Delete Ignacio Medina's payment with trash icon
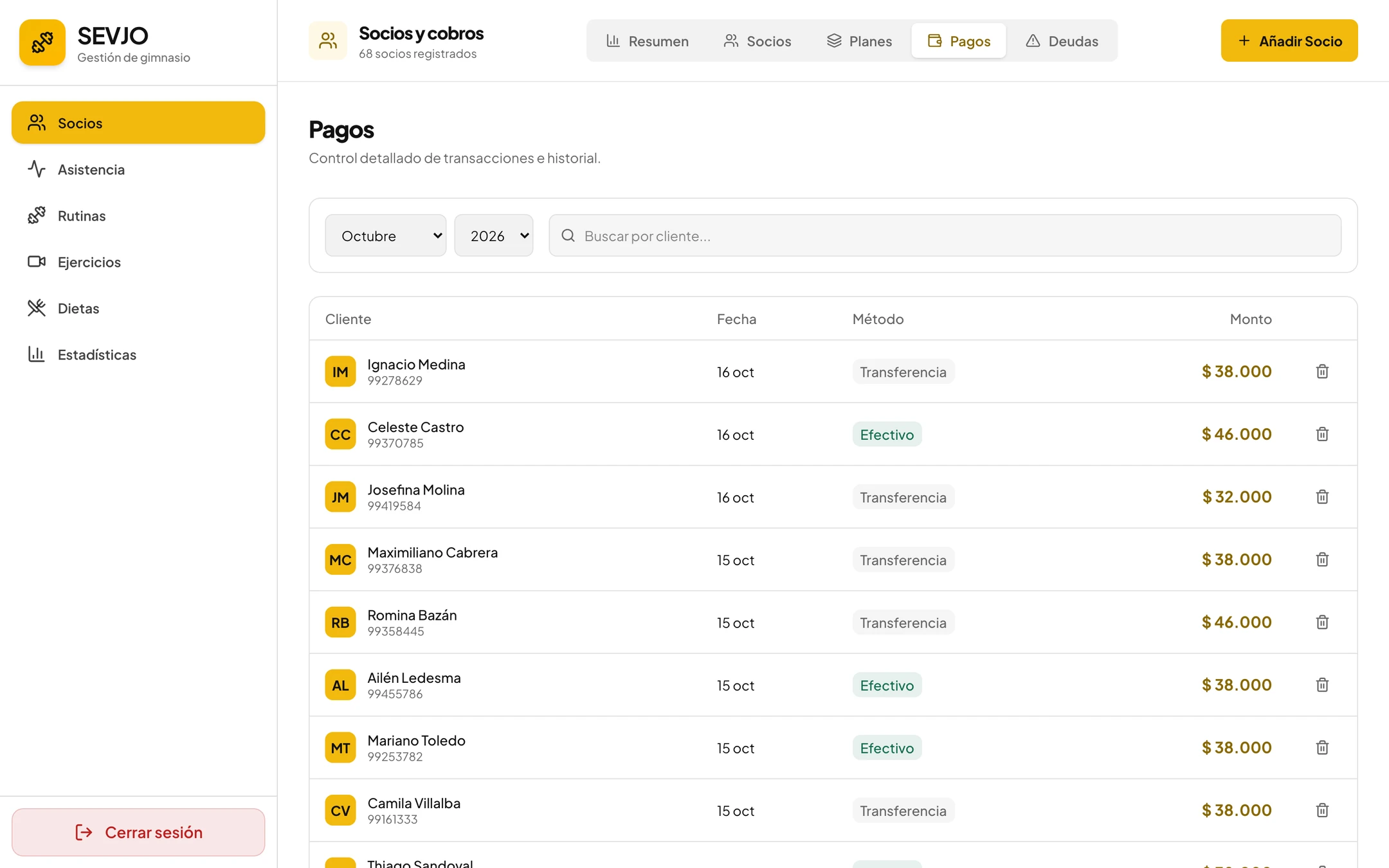The width and height of the screenshot is (1389, 868). 1322,372
